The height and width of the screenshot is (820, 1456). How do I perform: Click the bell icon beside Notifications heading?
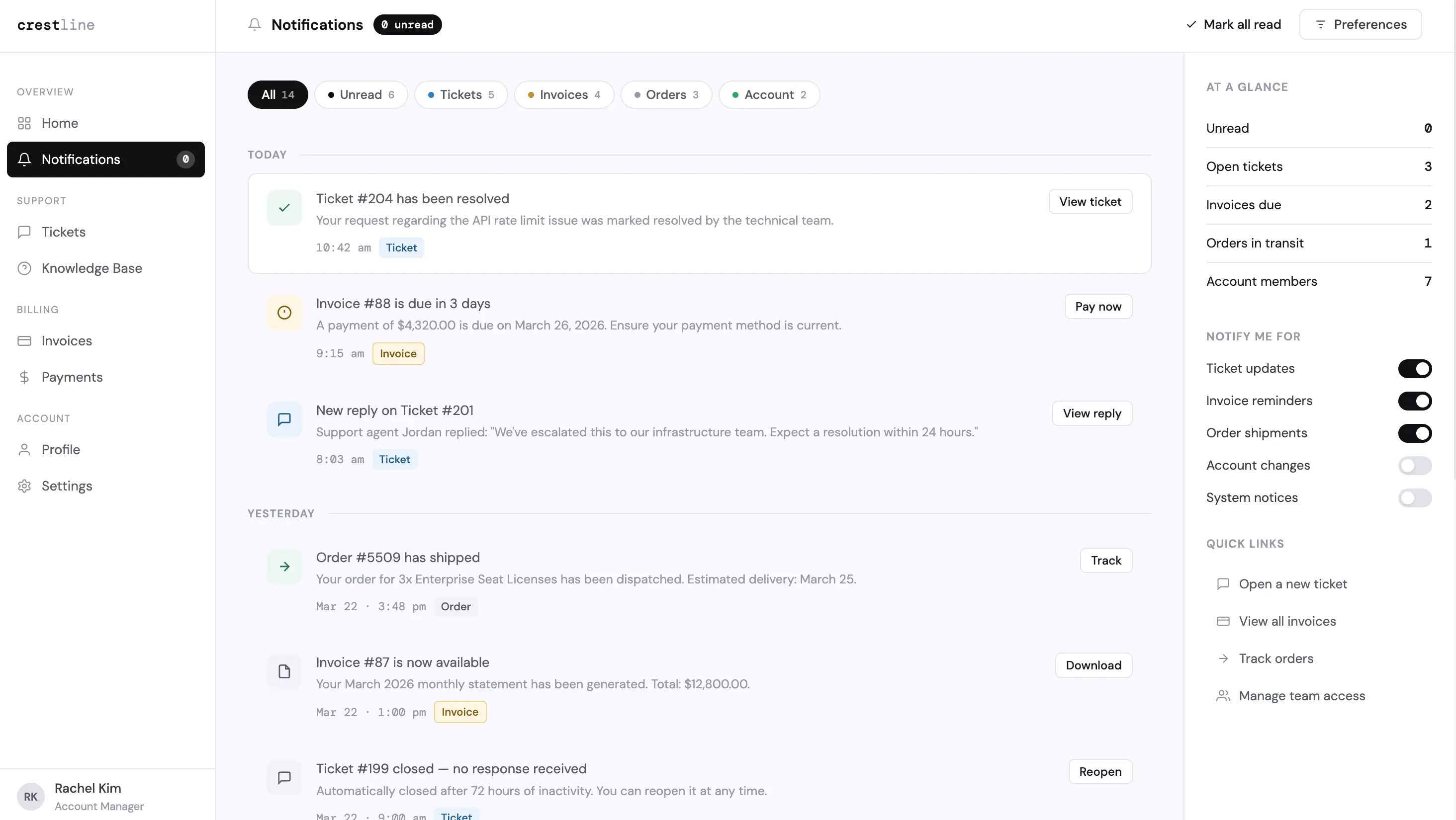[254, 24]
